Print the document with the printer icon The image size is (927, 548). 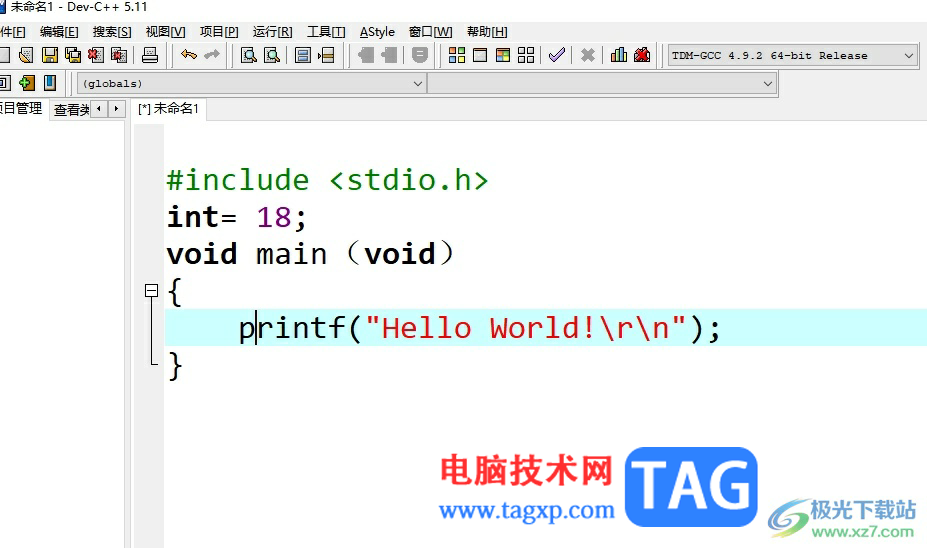[150, 56]
